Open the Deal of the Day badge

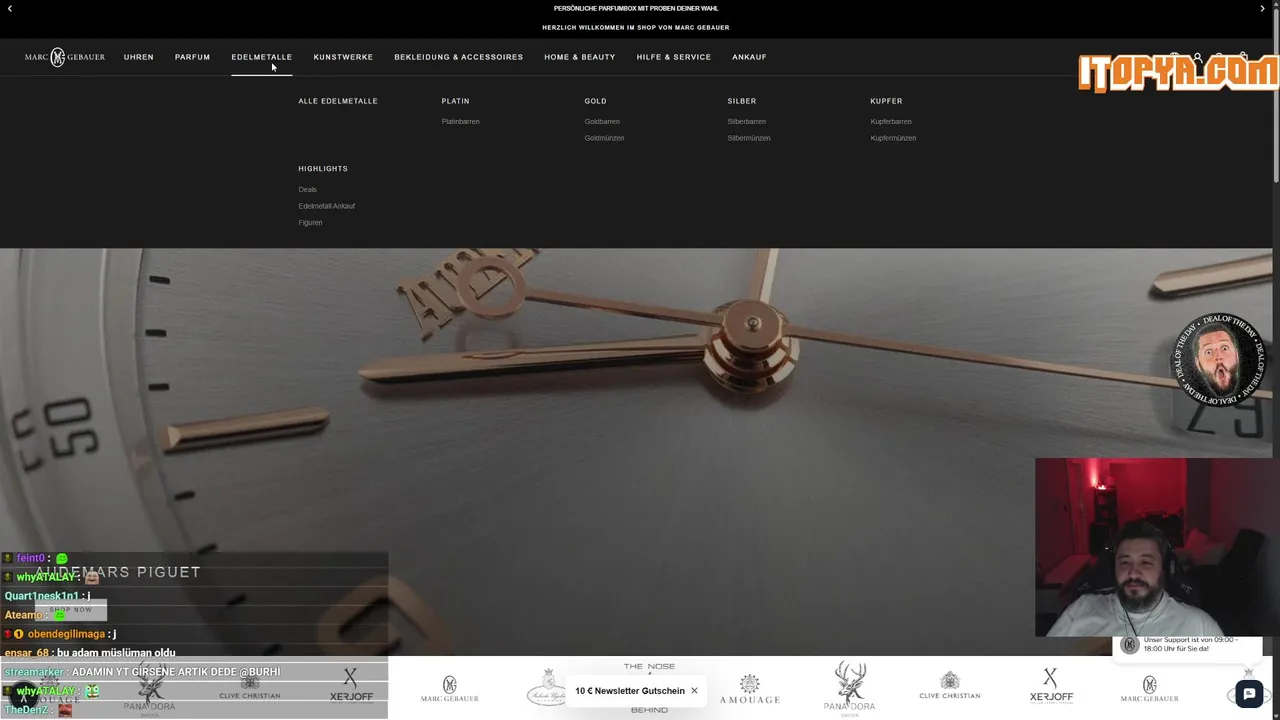(1220, 361)
